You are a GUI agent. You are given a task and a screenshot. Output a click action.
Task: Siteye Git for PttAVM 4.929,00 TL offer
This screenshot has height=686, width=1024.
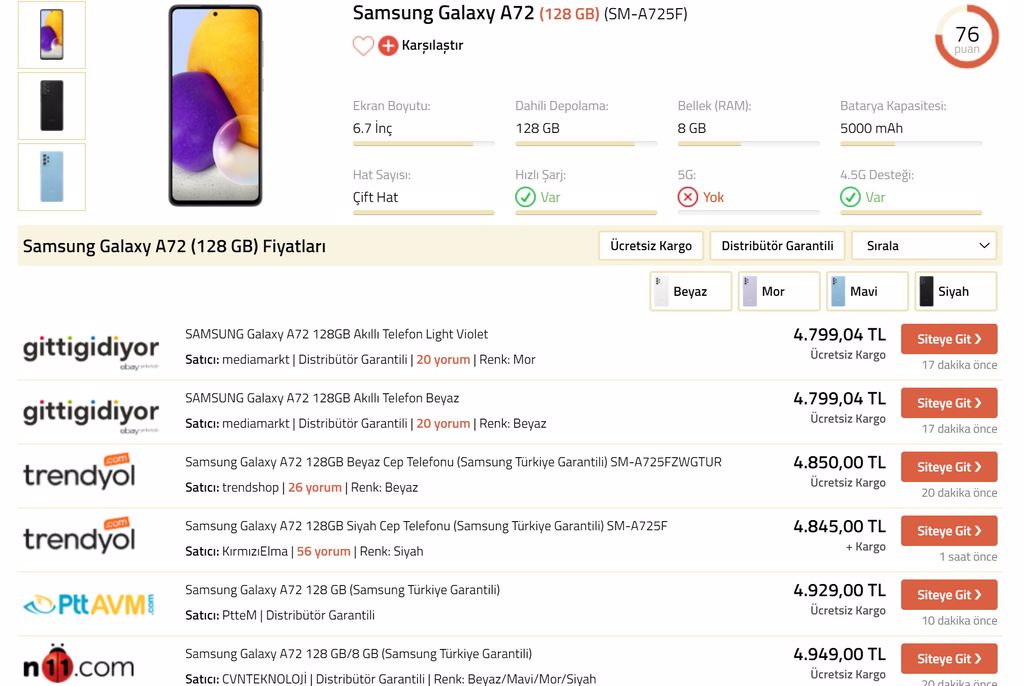click(x=949, y=595)
